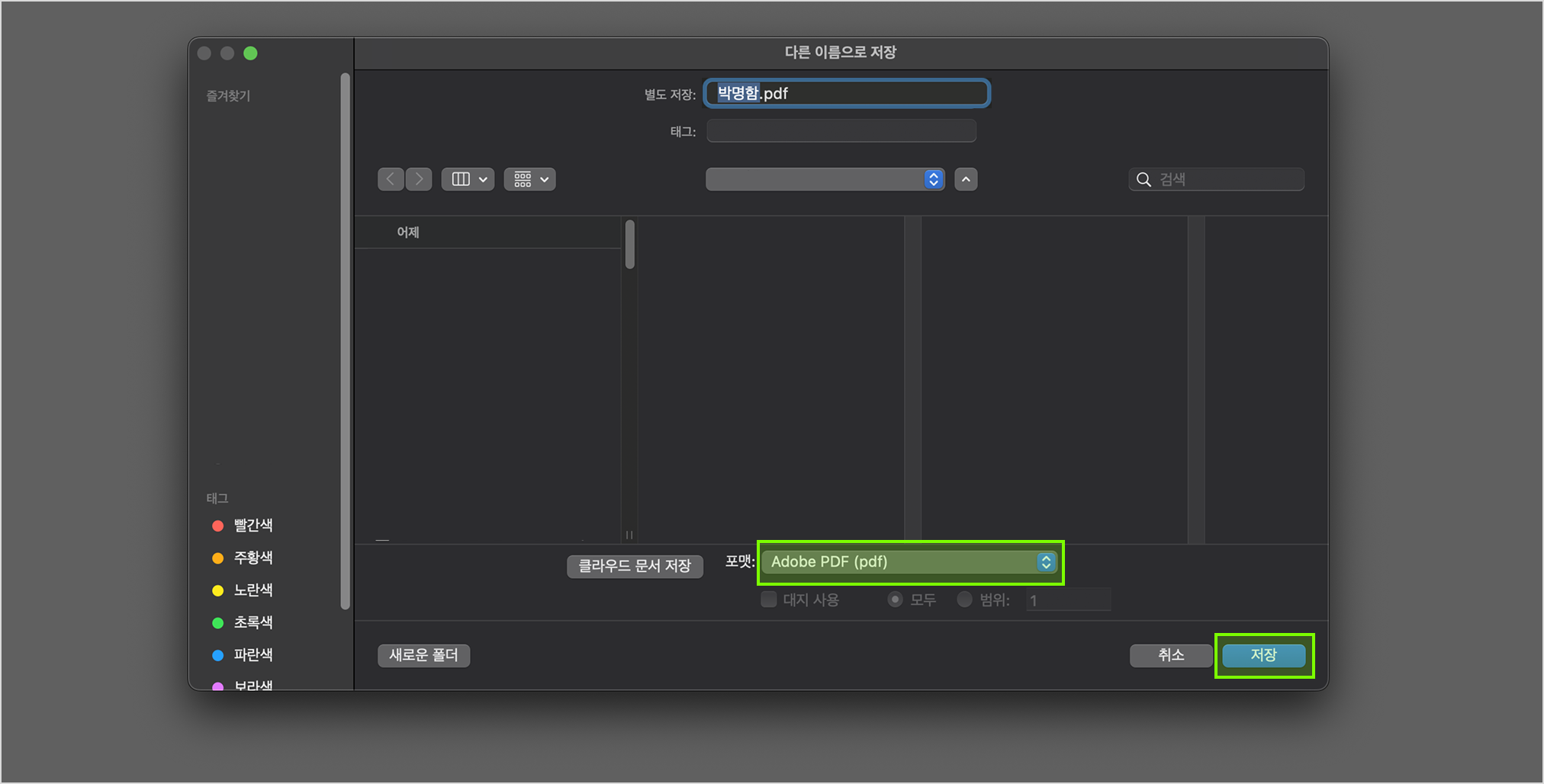Click the 클라우드 문서 저장 button

[x=634, y=566]
